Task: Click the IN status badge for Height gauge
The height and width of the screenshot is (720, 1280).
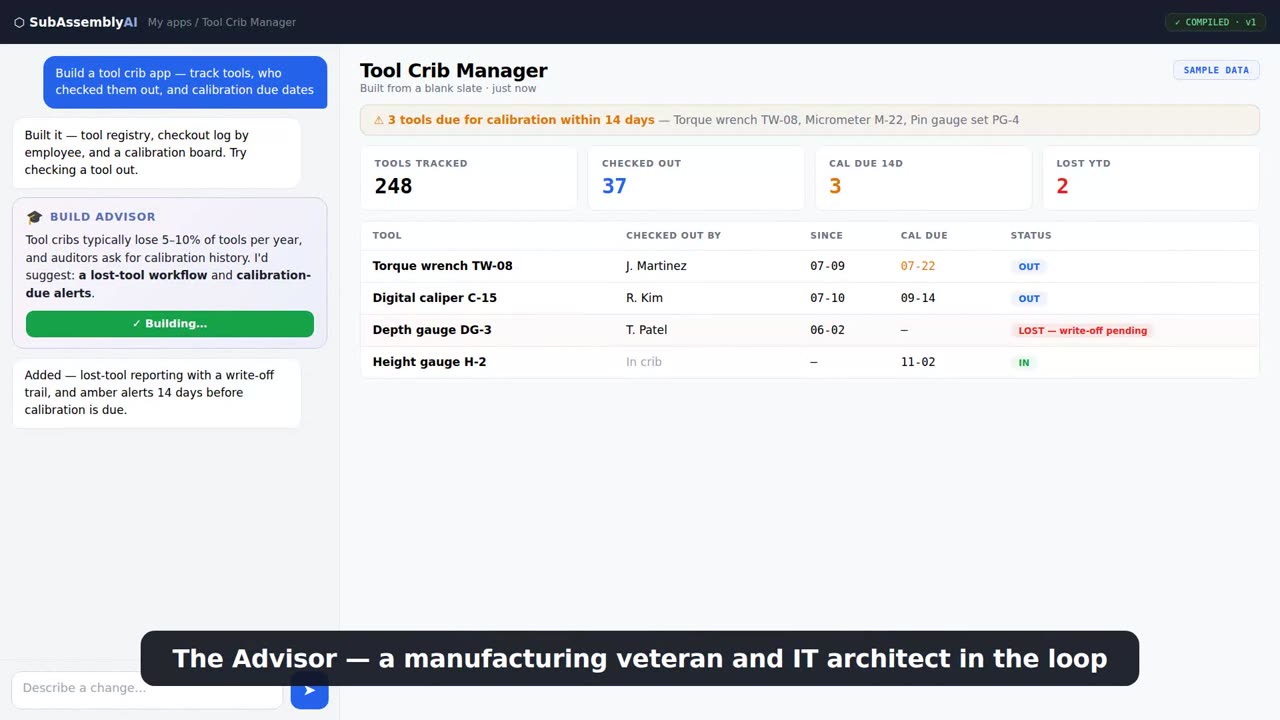Action: [1024, 363]
